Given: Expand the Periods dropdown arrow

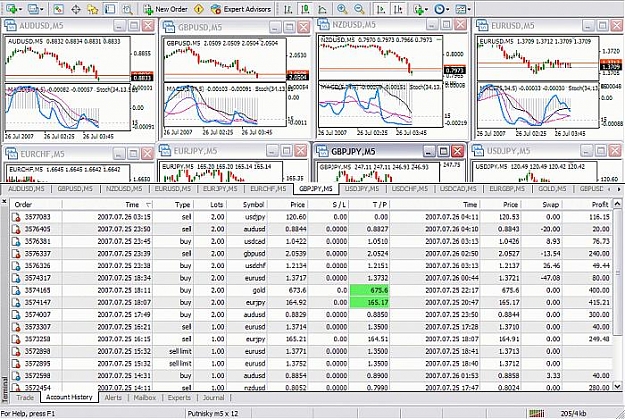Looking at the screenshot, I should coord(448,9).
